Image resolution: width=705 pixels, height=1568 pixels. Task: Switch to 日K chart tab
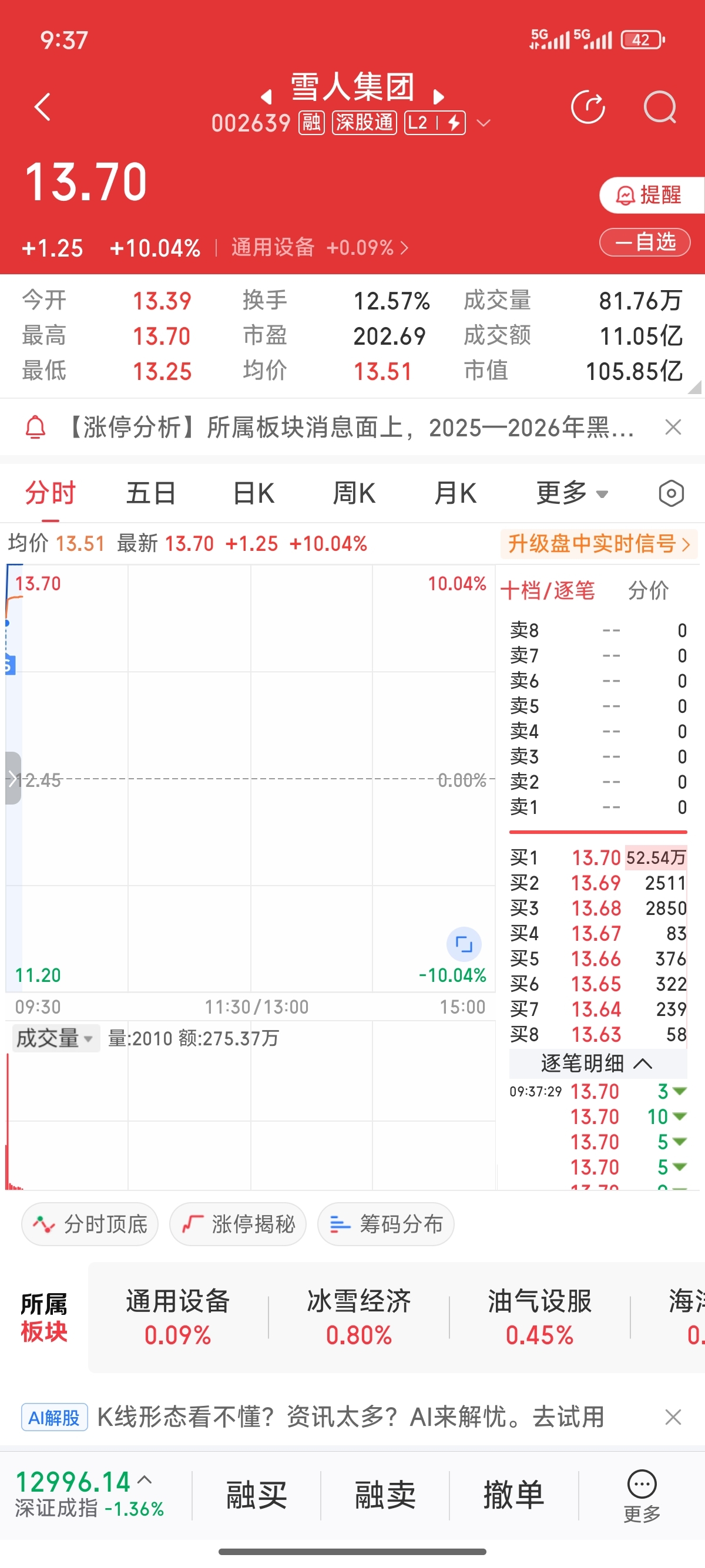click(x=254, y=493)
